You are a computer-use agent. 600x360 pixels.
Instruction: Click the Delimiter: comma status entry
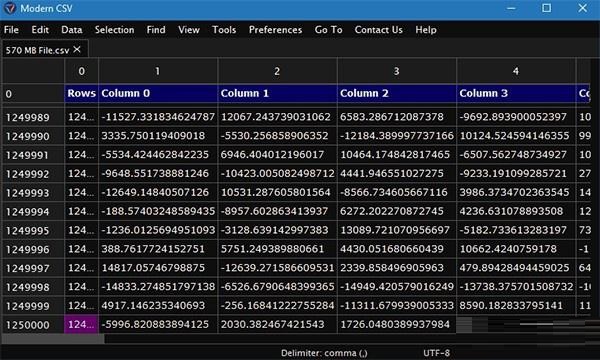tap(324, 353)
